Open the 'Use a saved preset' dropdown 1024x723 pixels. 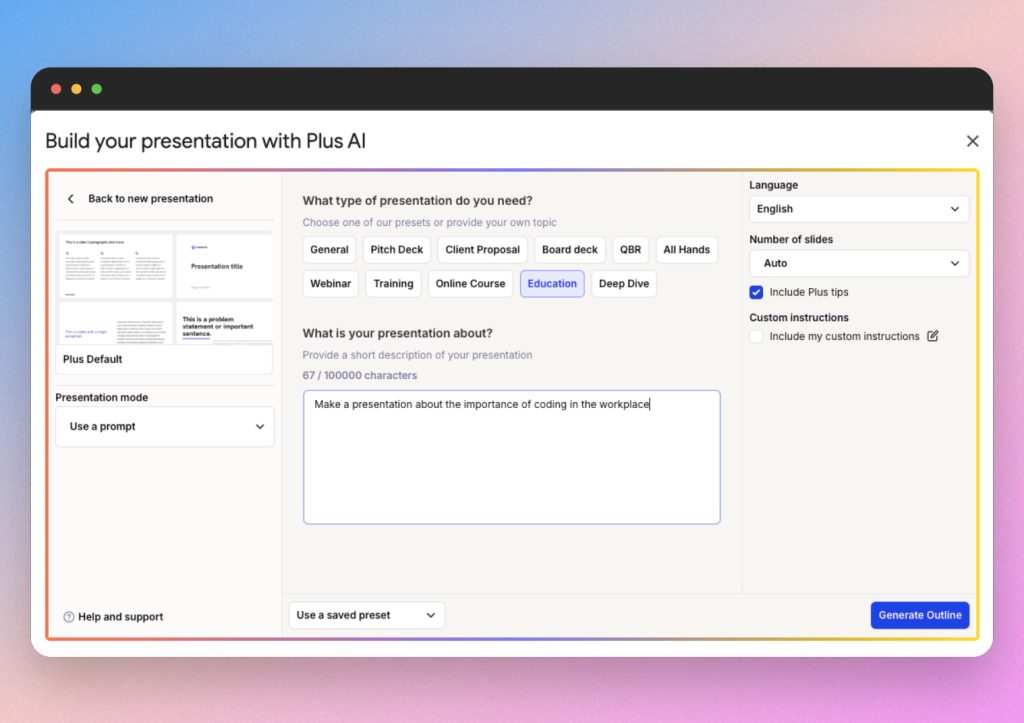point(366,615)
